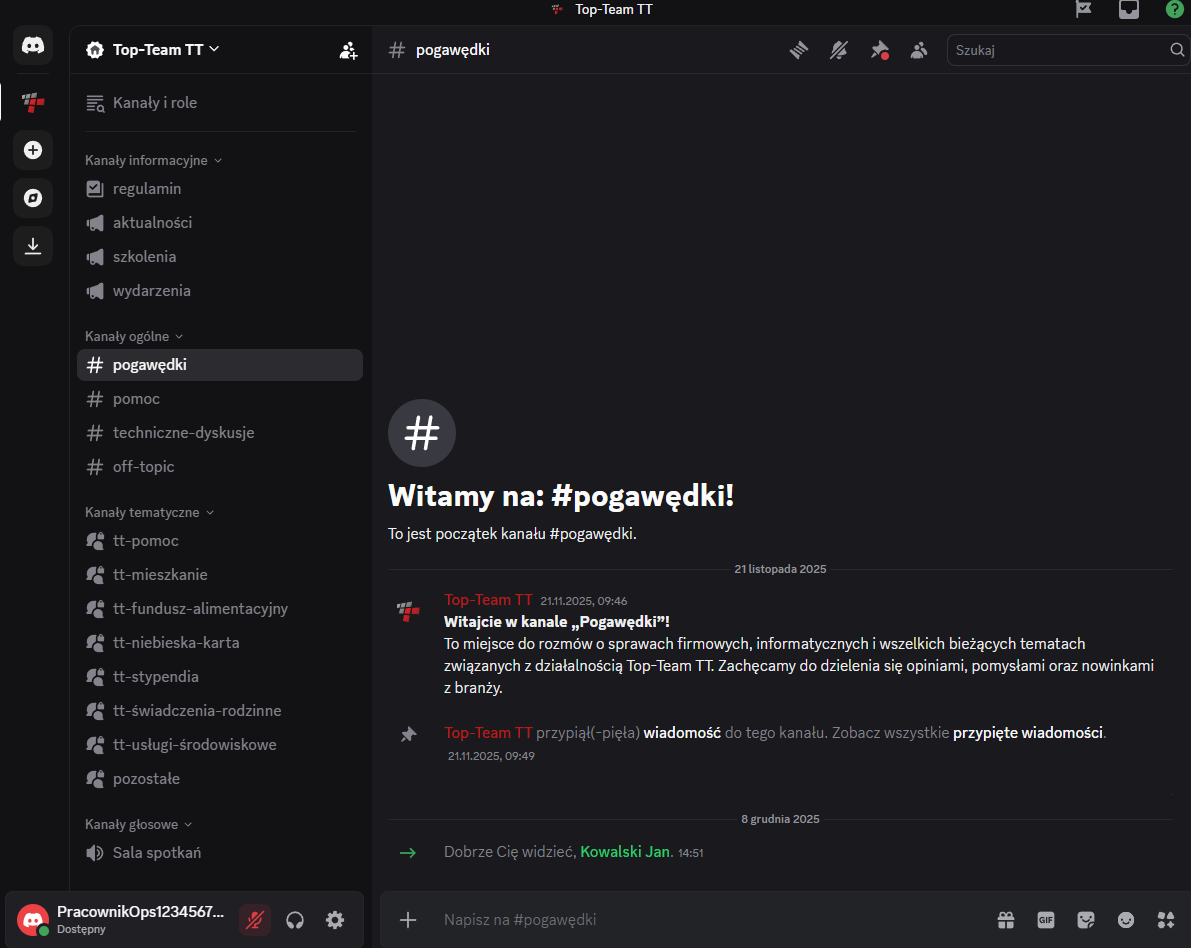Toggle the member list icon
Viewport: 1191px width, 948px height.
919,50
